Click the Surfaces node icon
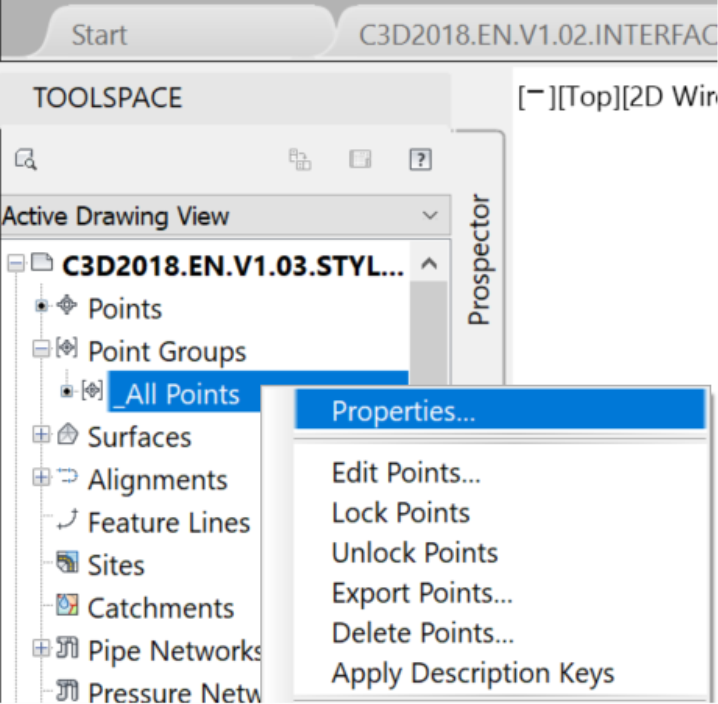This screenshot has width=718, height=704. [68, 434]
